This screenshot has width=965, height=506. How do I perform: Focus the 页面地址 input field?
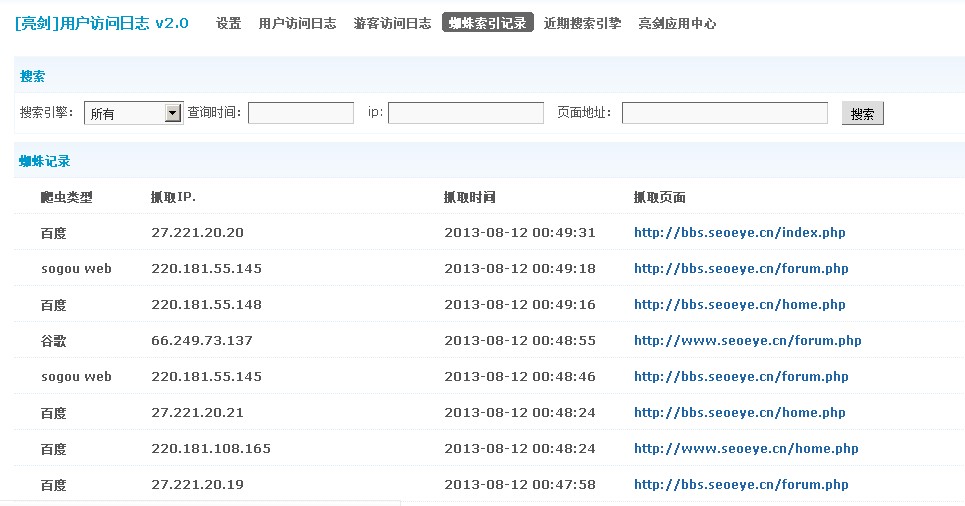[x=724, y=113]
